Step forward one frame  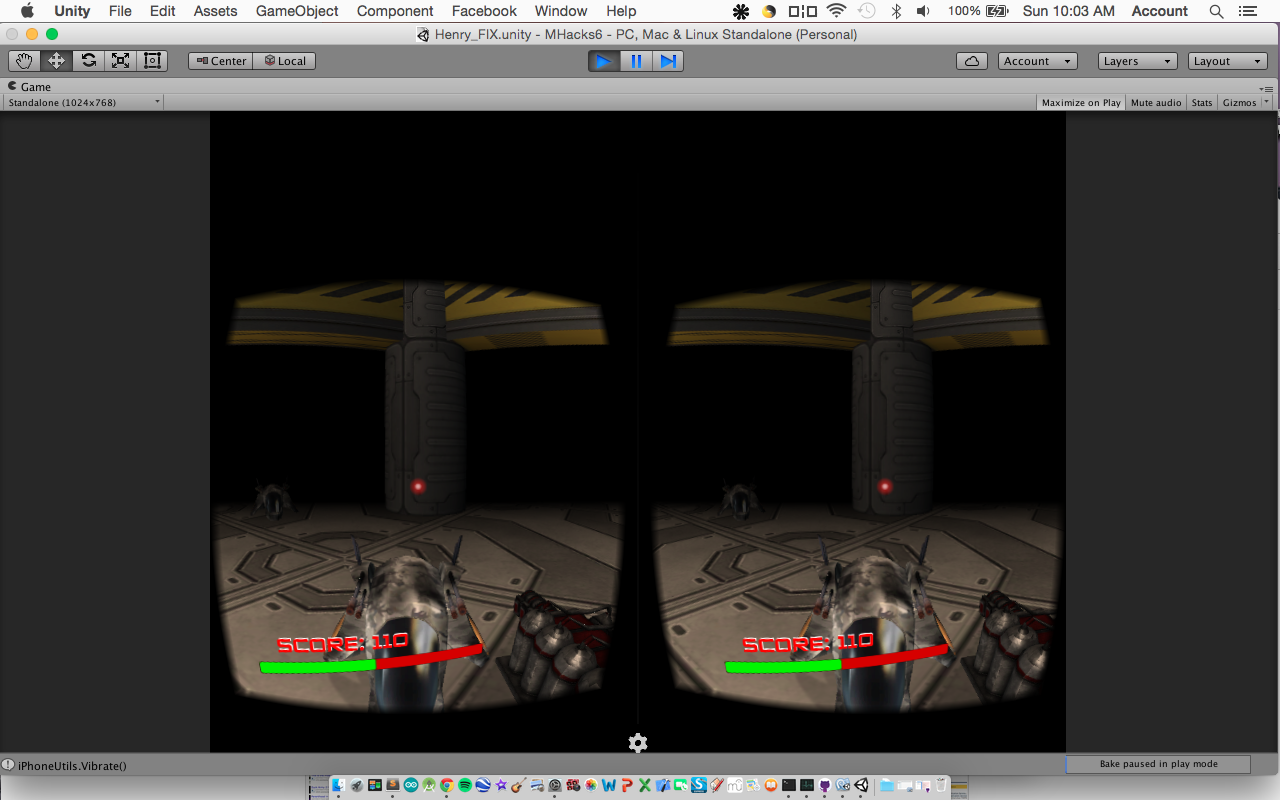[668, 61]
